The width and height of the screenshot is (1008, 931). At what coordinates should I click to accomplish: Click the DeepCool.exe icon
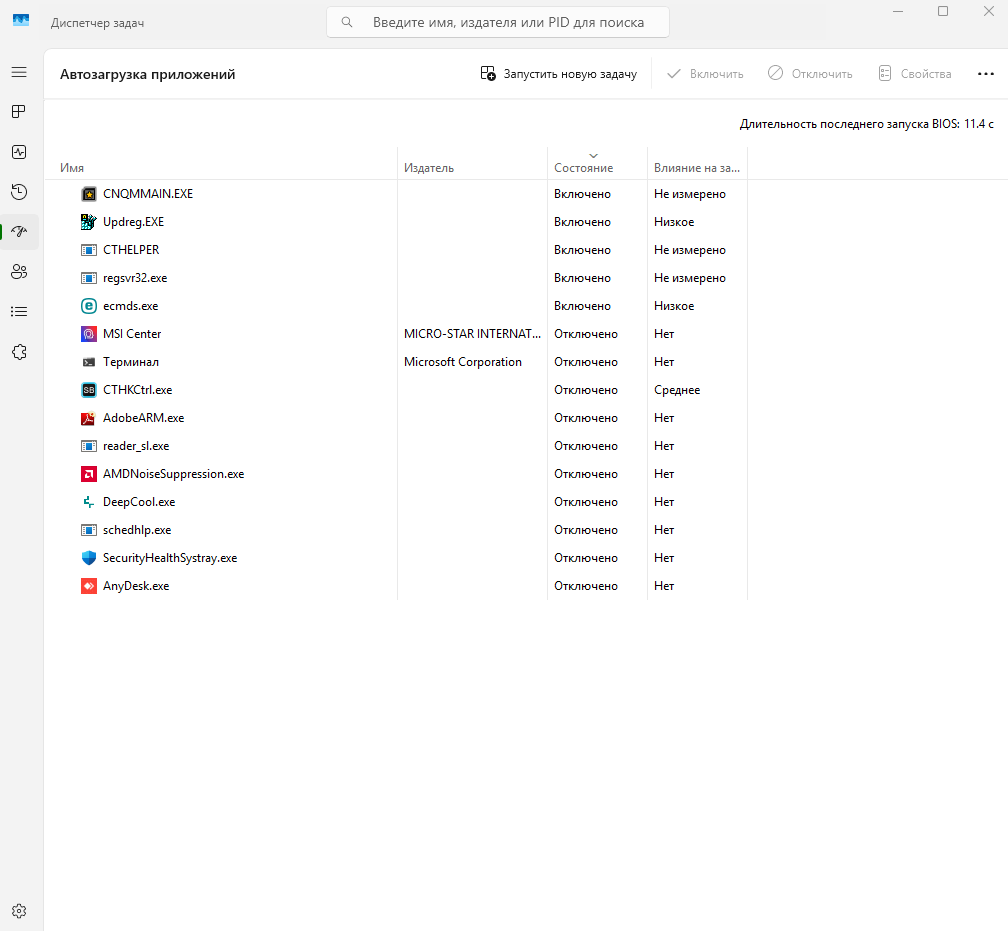[89, 502]
